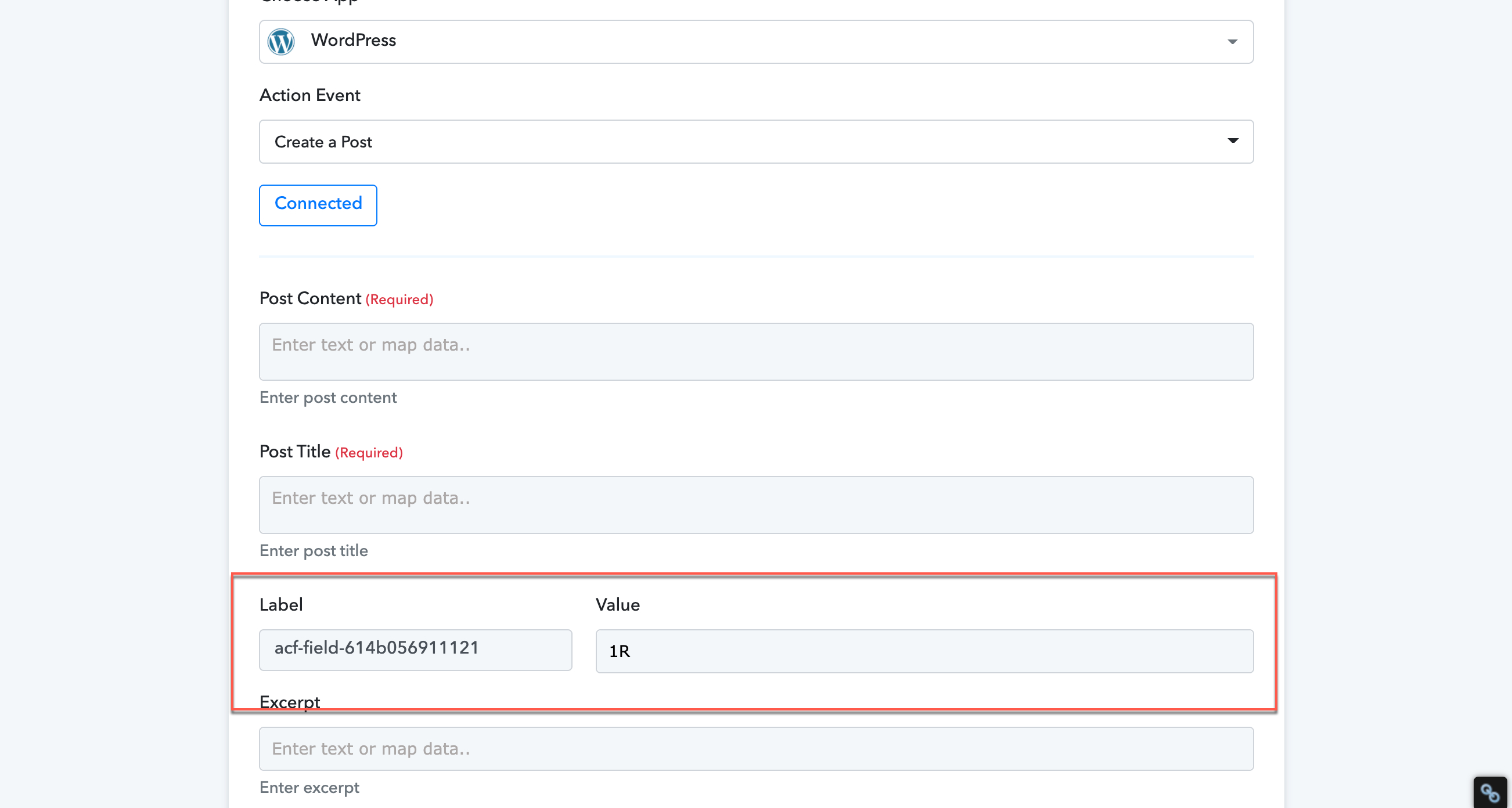Click the Enter post content hint
This screenshot has height=808, width=1512.
[328, 398]
